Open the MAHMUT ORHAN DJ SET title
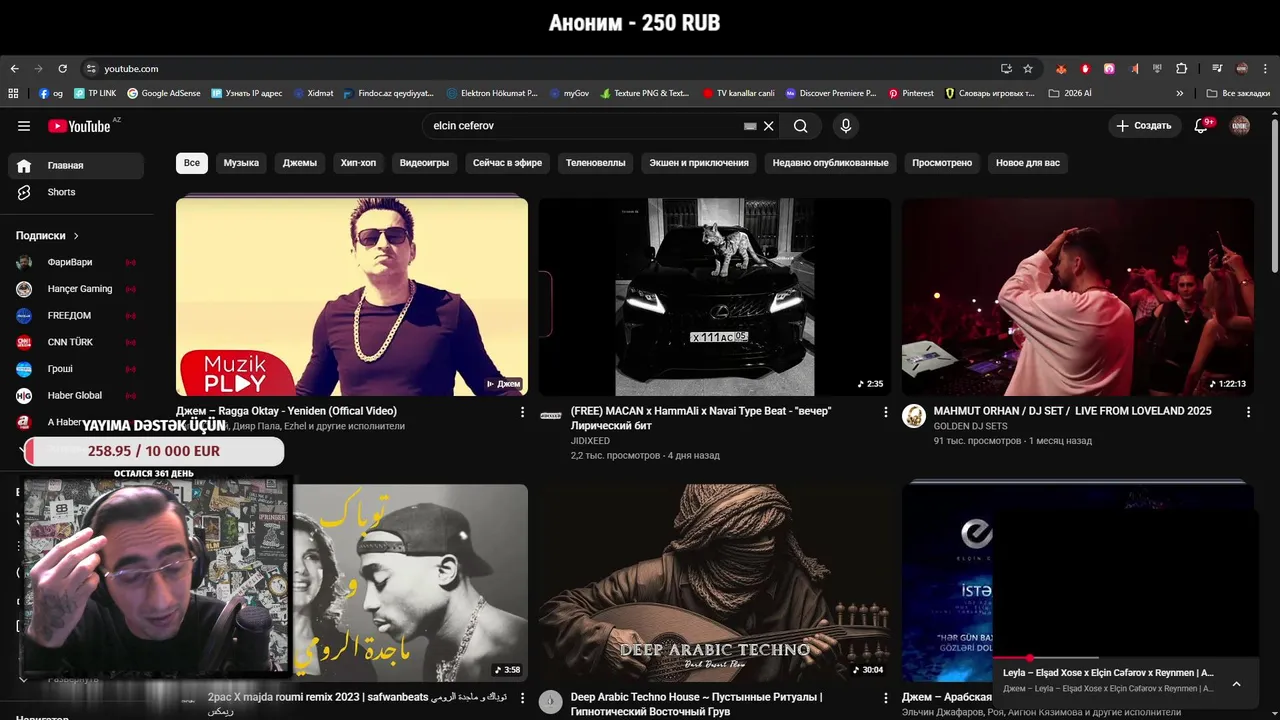Screen dimensions: 1280x720 tap(1072, 411)
